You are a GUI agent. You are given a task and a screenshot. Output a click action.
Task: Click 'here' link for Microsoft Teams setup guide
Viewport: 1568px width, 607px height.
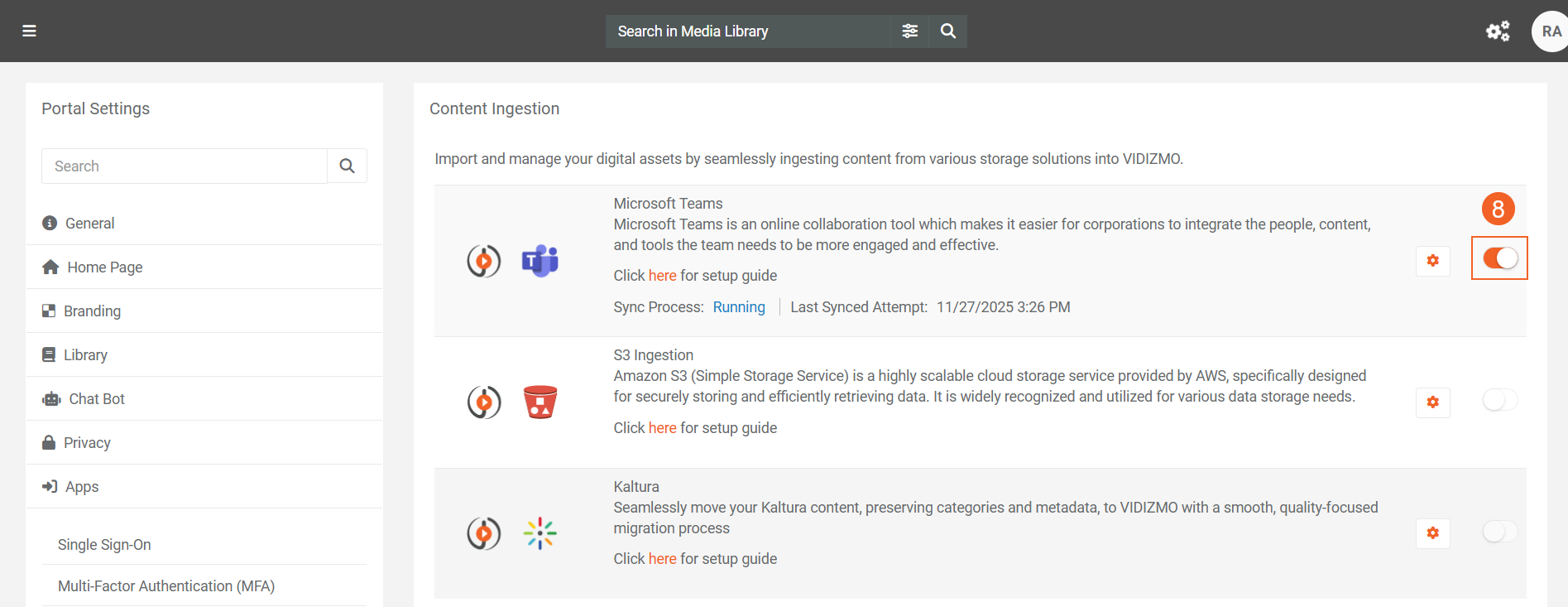662,276
